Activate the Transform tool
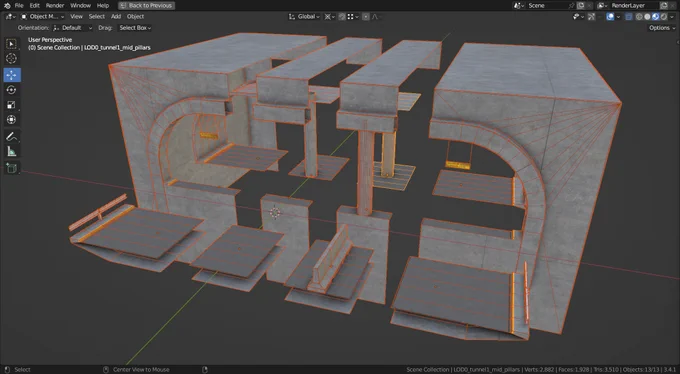The width and height of the screenshot is (680, 374). (12, 120)
